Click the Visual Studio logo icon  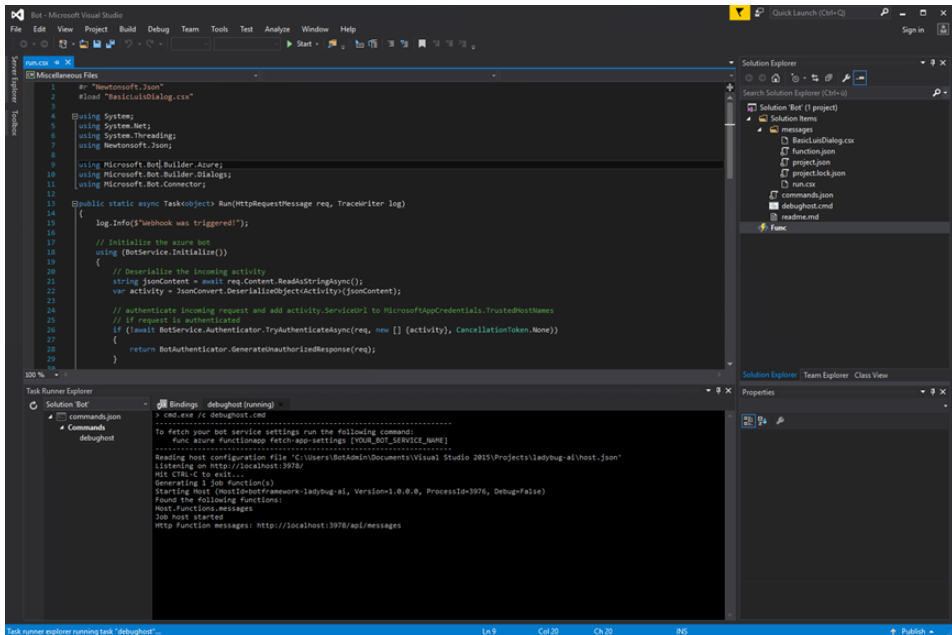(x=18, y=15)
